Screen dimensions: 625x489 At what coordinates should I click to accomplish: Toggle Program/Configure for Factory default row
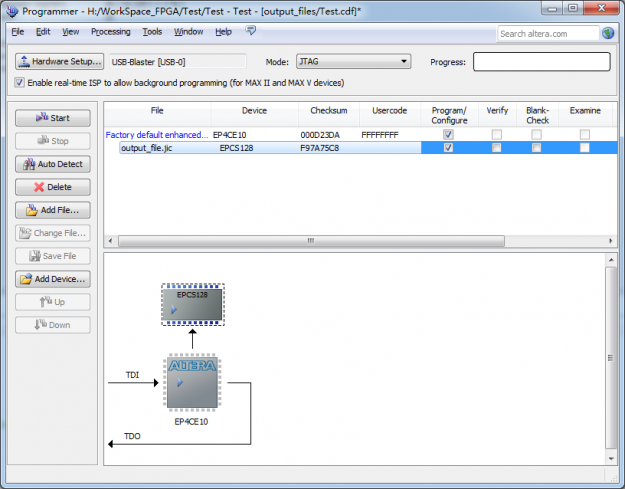(x=448, y=135)
